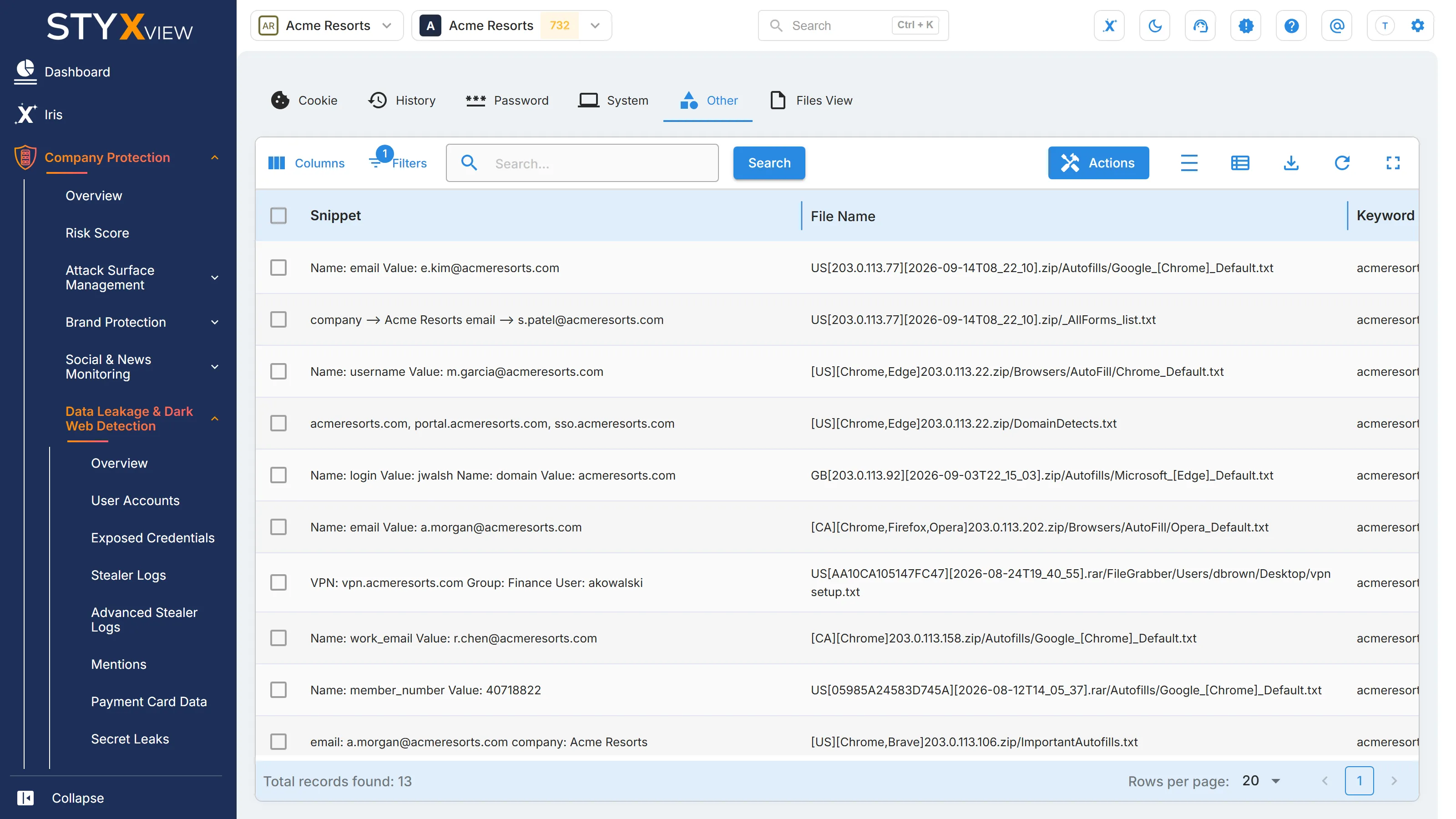
Task: Go to previous page arrow
Action: tap(1325, 781)
